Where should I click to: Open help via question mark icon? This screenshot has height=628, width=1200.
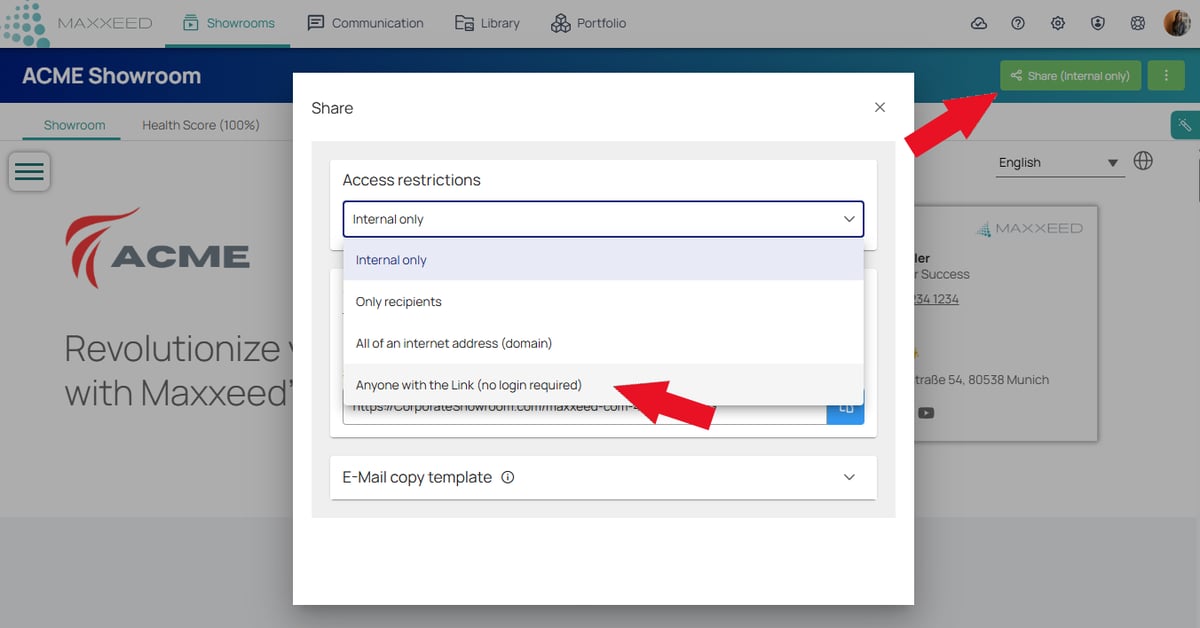1018,23
